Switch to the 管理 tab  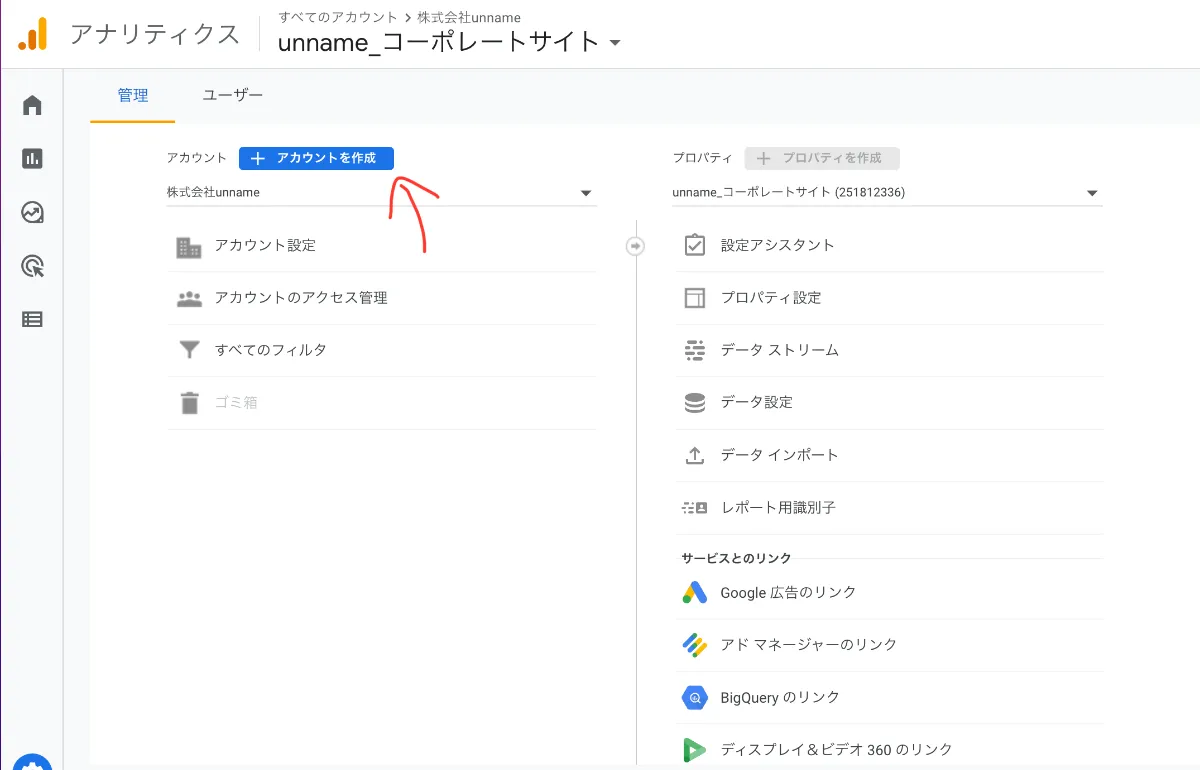tap(133, 96)
